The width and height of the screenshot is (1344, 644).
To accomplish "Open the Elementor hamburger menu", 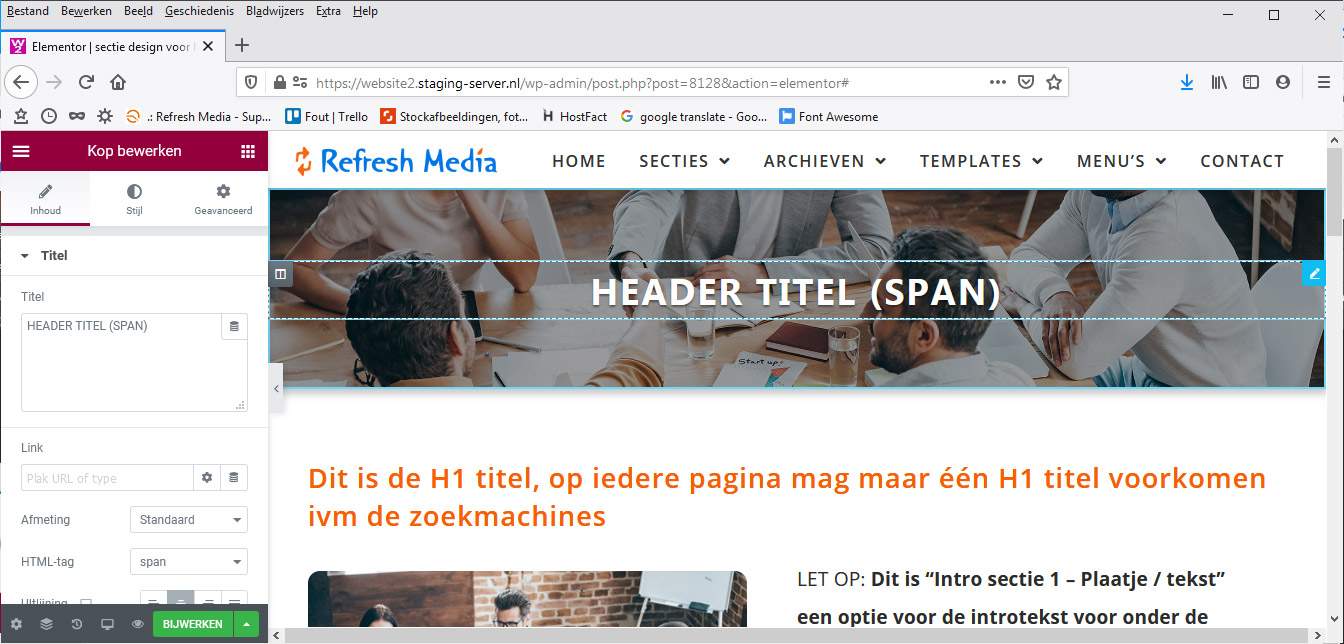I will 21,151.
